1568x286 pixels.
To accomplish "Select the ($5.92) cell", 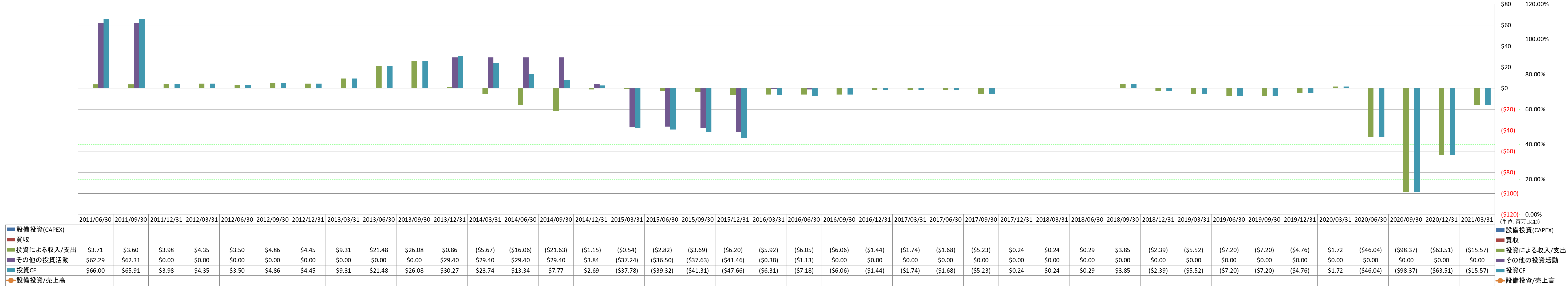I will tap(769, 250).
